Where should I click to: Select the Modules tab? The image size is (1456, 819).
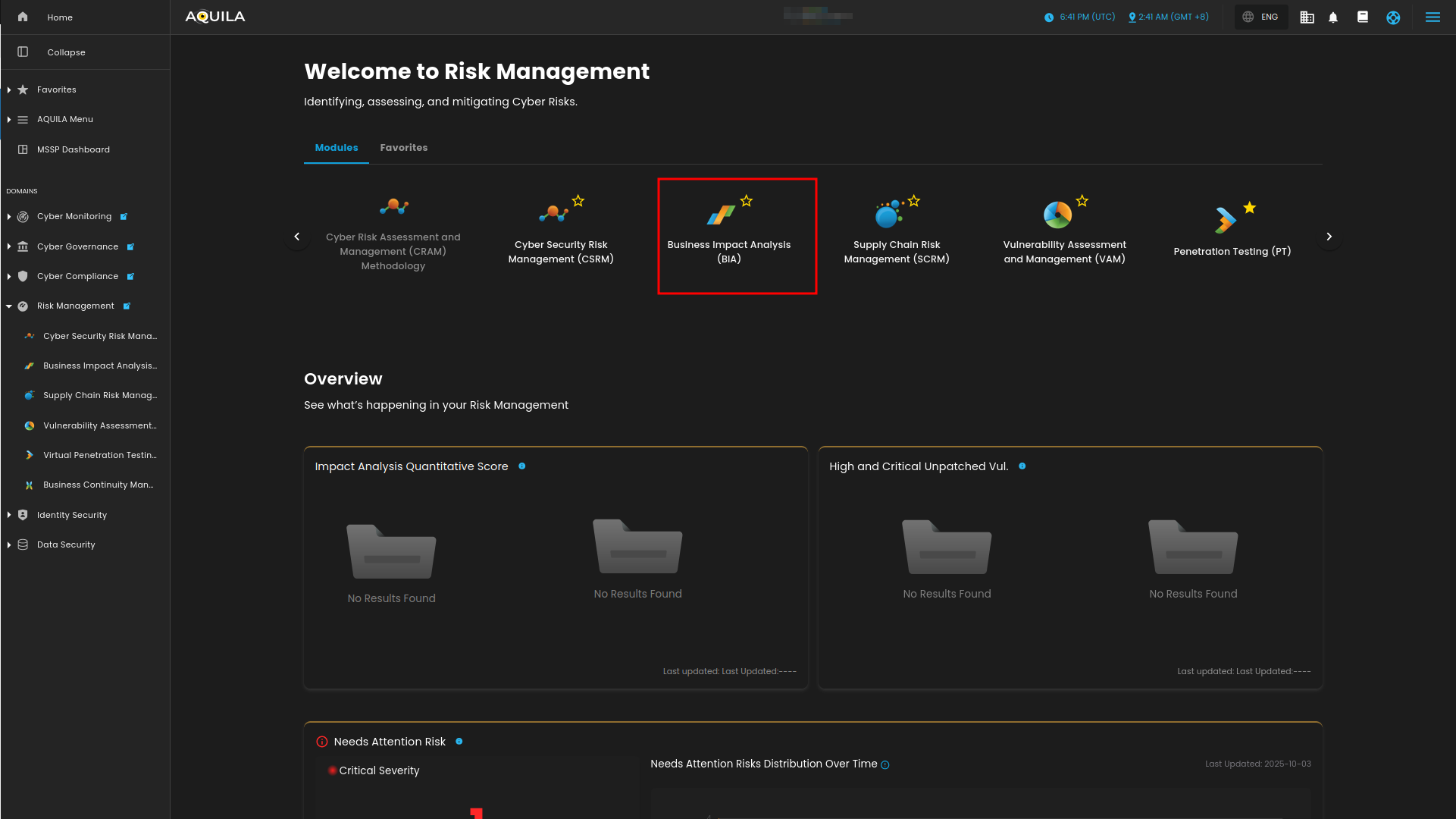coord(337,148)
